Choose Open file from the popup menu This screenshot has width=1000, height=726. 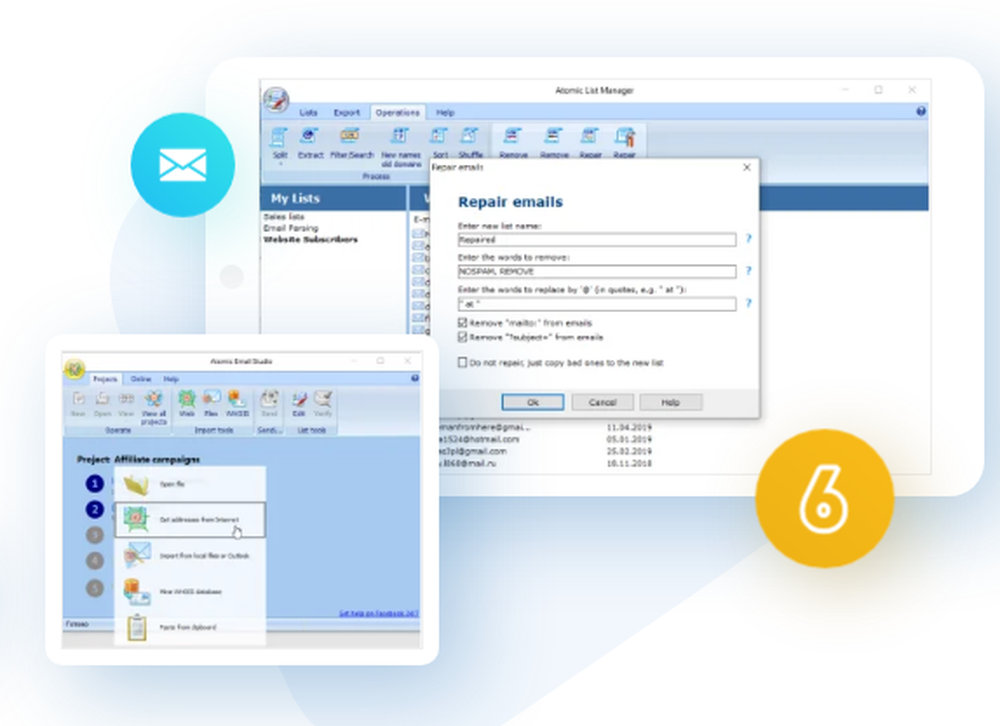190,484
